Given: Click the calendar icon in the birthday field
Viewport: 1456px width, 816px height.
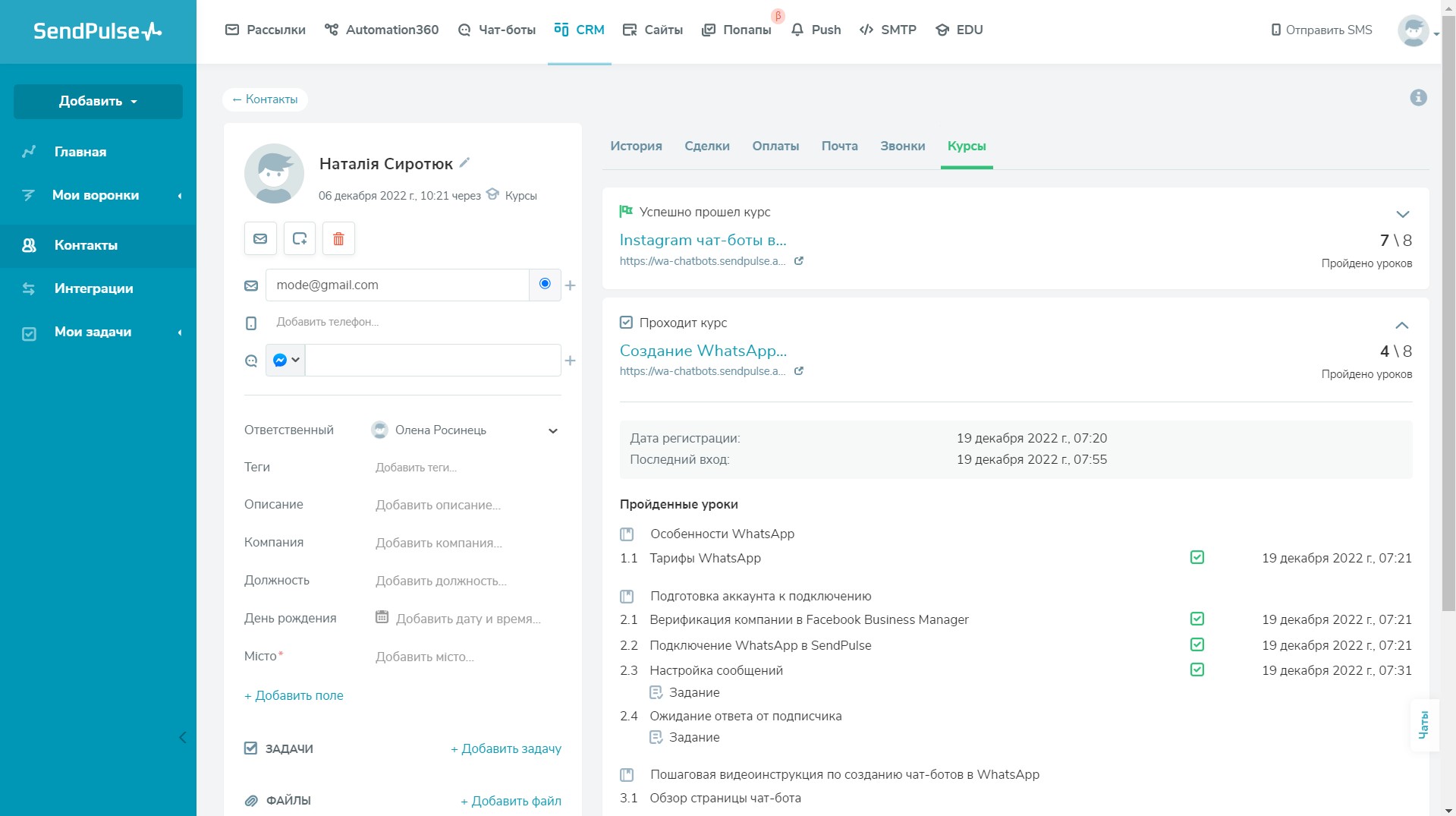Looking at the screenshot, I should [x=382, y=618].
